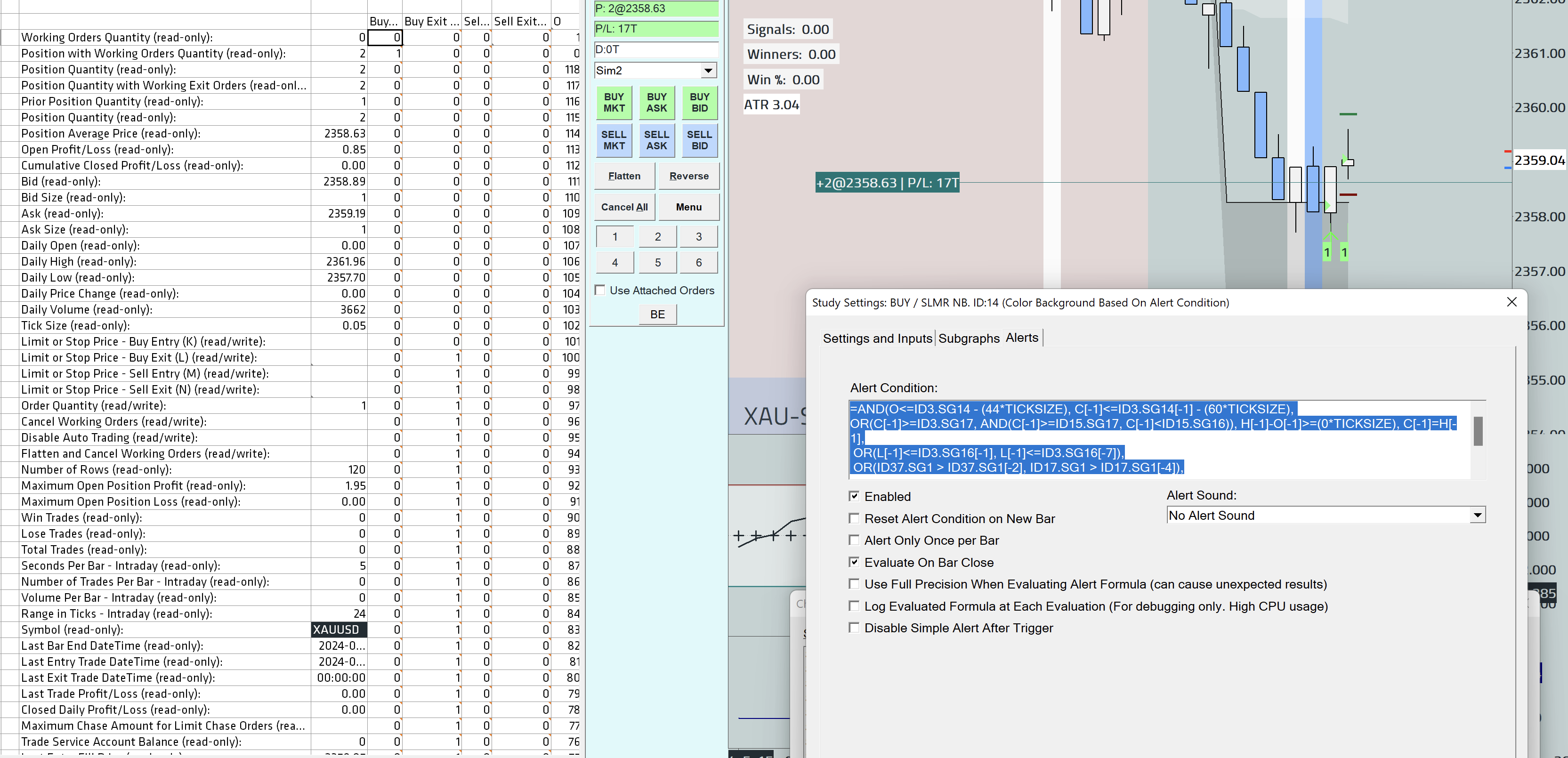Image resolution: width=1568 pixels, height=758 pixels.
Task: Click Cancel All orders button
Action: pyautogui.click(x=624, y=207)
